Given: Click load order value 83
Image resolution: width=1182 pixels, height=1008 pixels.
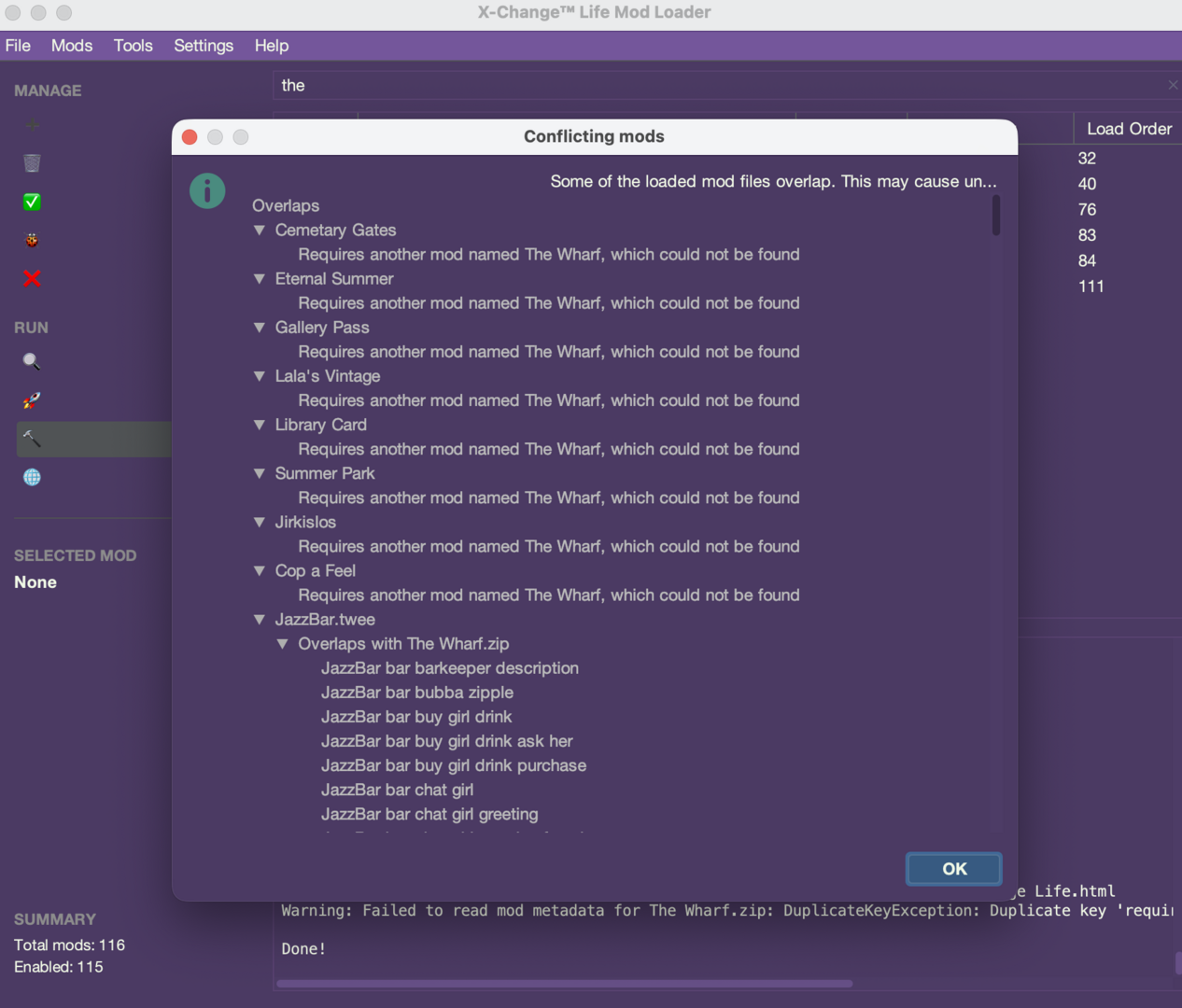Looking at the screenshot, I should 1087,235.
